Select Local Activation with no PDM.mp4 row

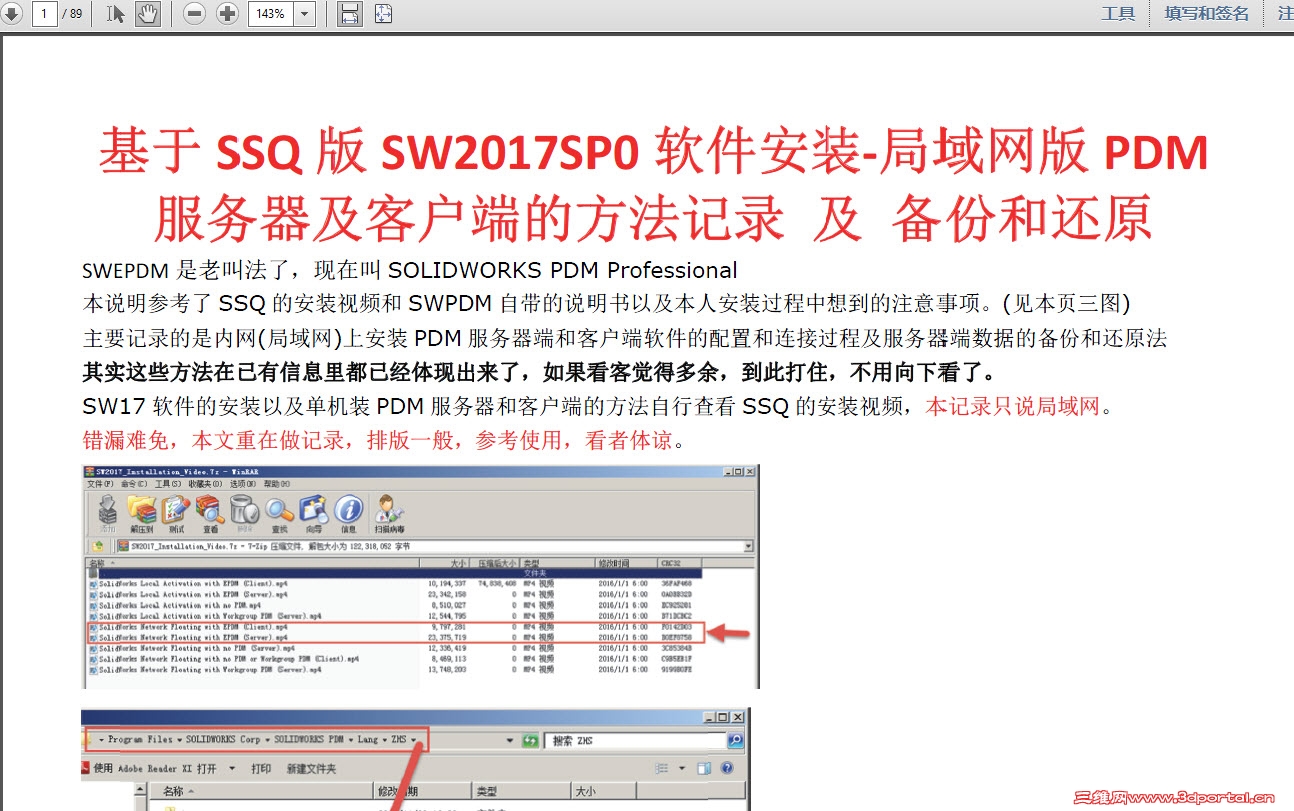(397, 605)
